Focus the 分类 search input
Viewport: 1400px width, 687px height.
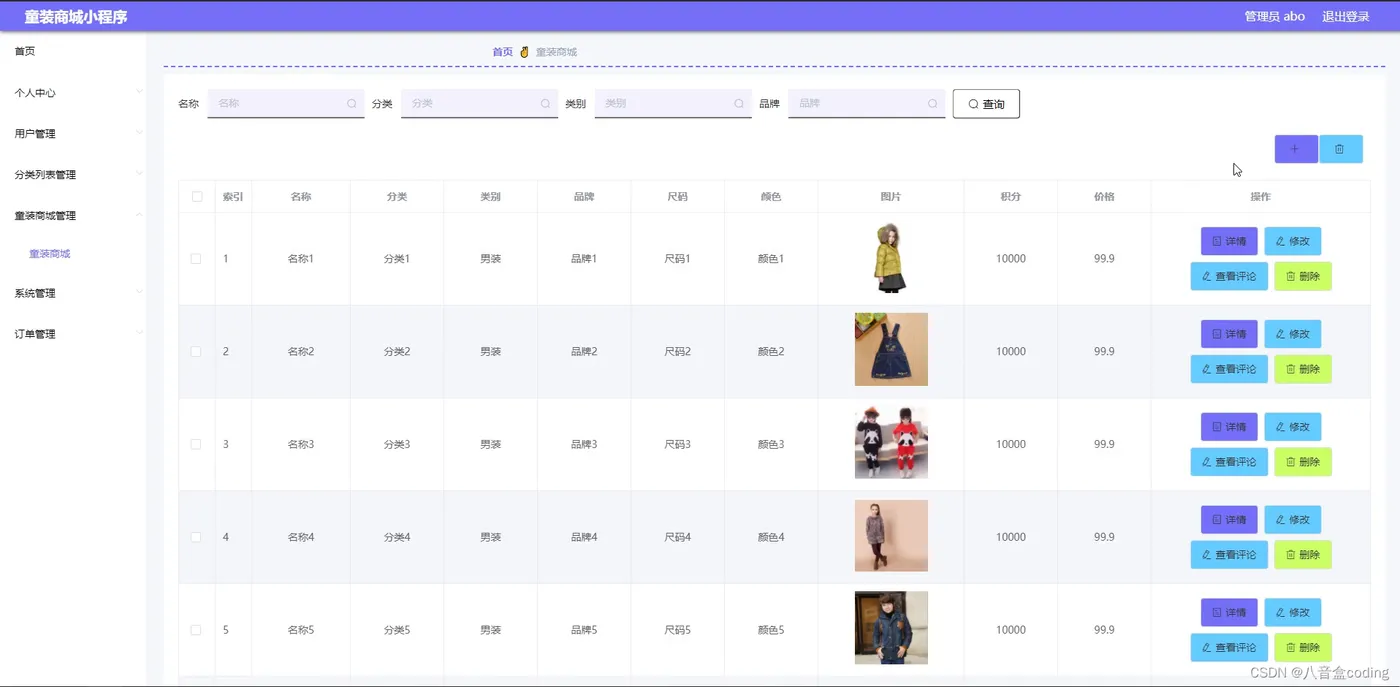coord(479,103)
